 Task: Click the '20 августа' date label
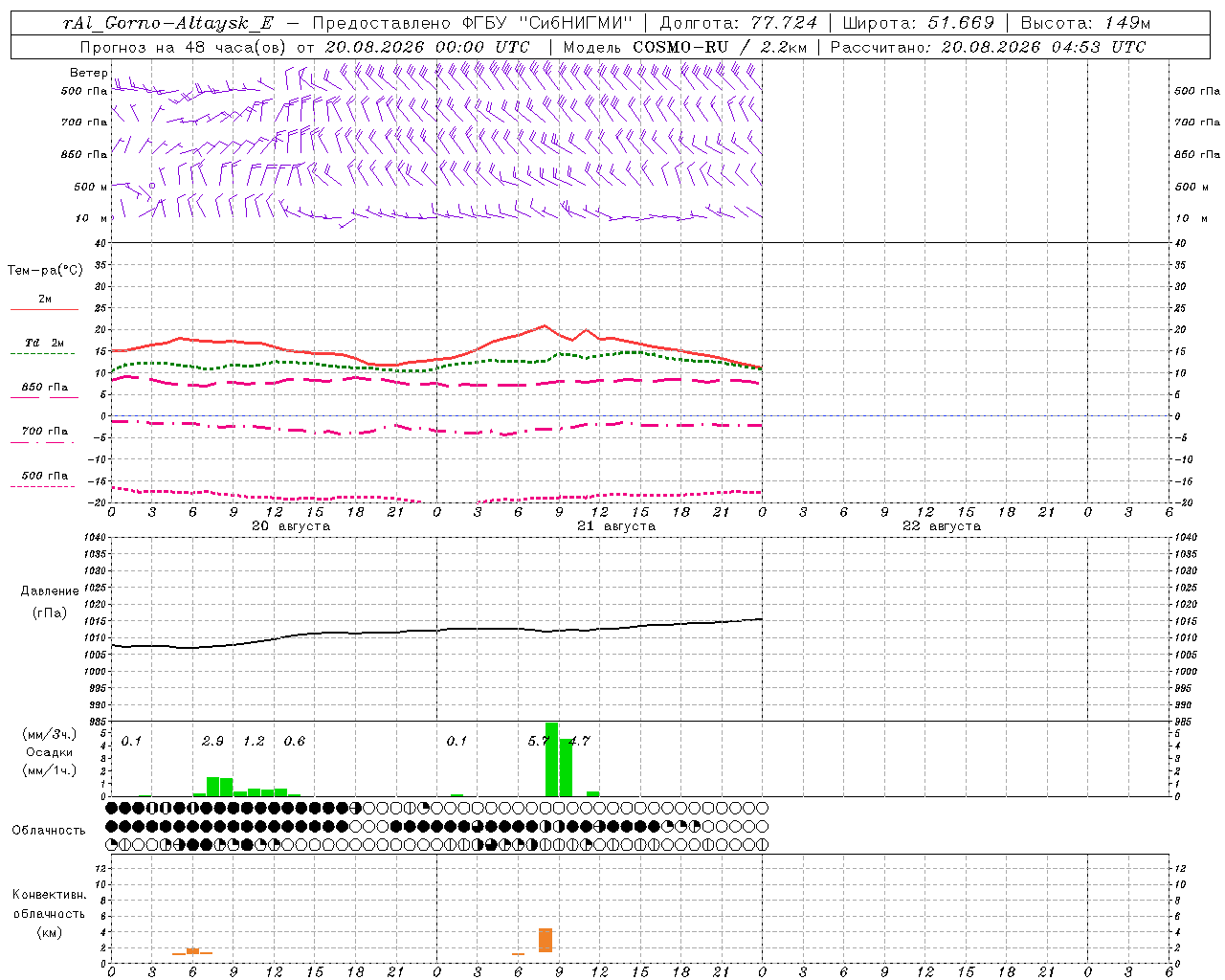point(291,525)
